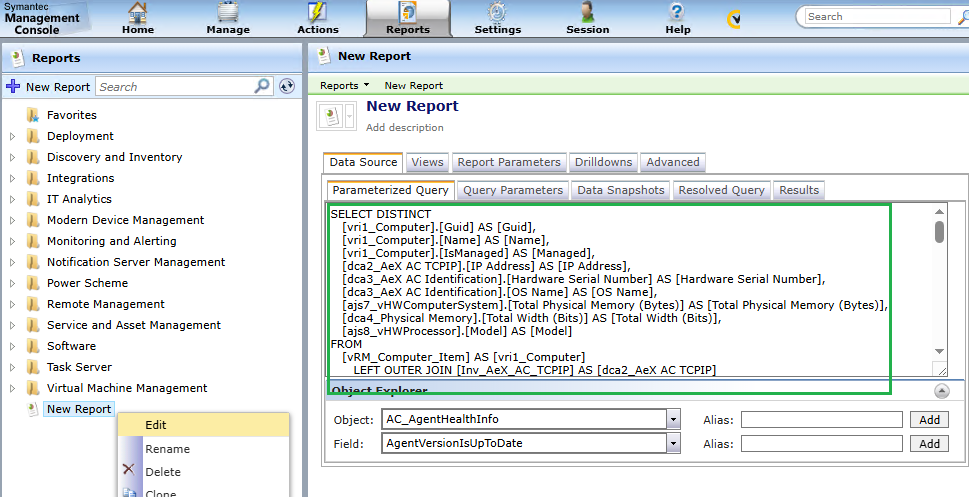Viewport: 969px width, 497px height.
Task: Open the Field dropdown arrow
Action: click(x=673, y=443)
